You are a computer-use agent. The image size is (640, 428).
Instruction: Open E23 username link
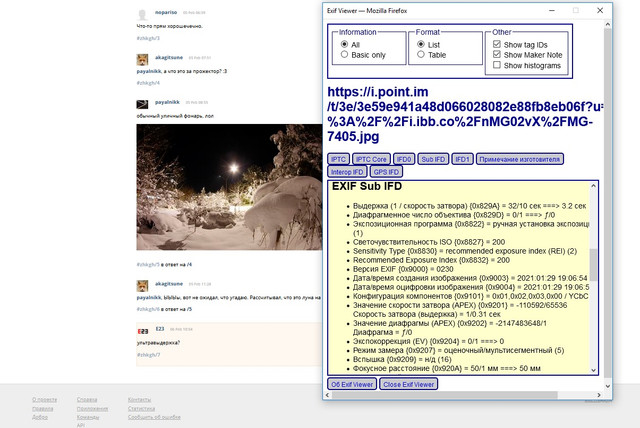[160, 328]
